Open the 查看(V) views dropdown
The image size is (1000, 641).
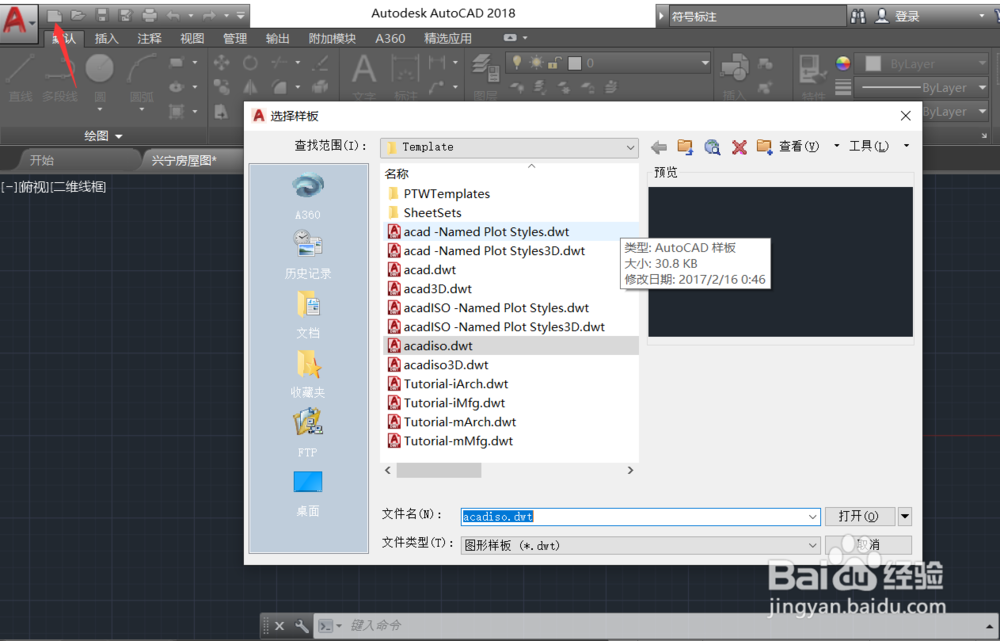coord(837,147)
